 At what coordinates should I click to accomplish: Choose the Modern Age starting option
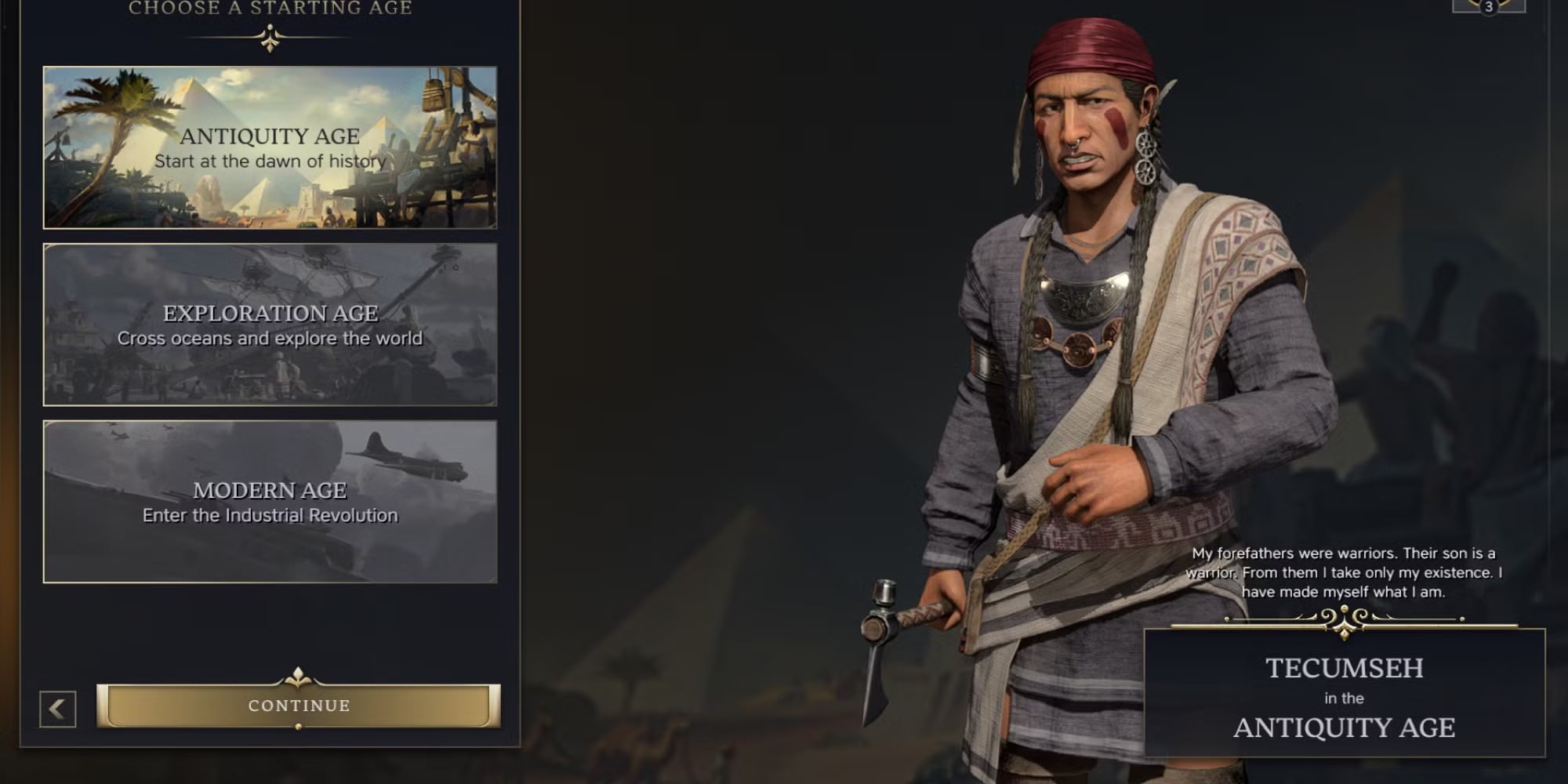pyautogui.click(x=270, y=502)
